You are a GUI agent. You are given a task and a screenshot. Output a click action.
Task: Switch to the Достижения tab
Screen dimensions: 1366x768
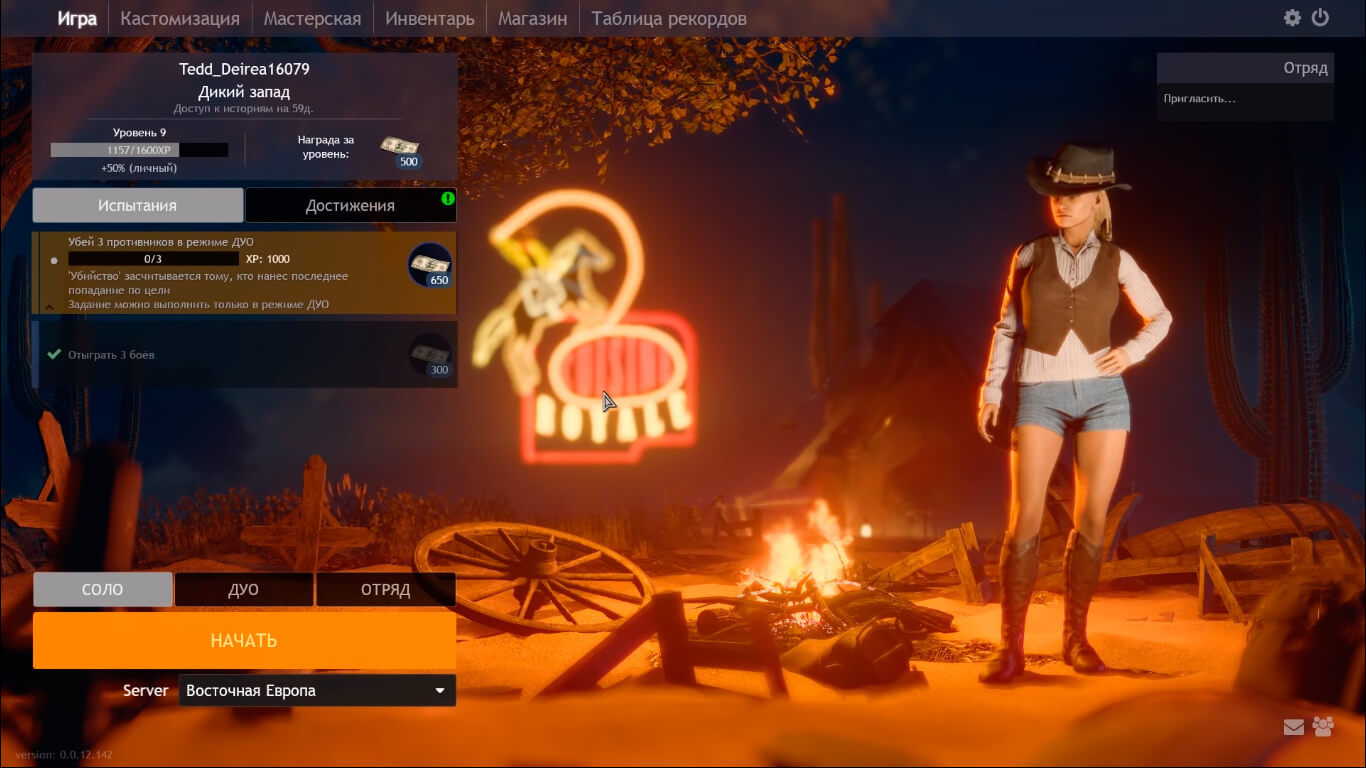pyautogui.click(x=350, y=205)
